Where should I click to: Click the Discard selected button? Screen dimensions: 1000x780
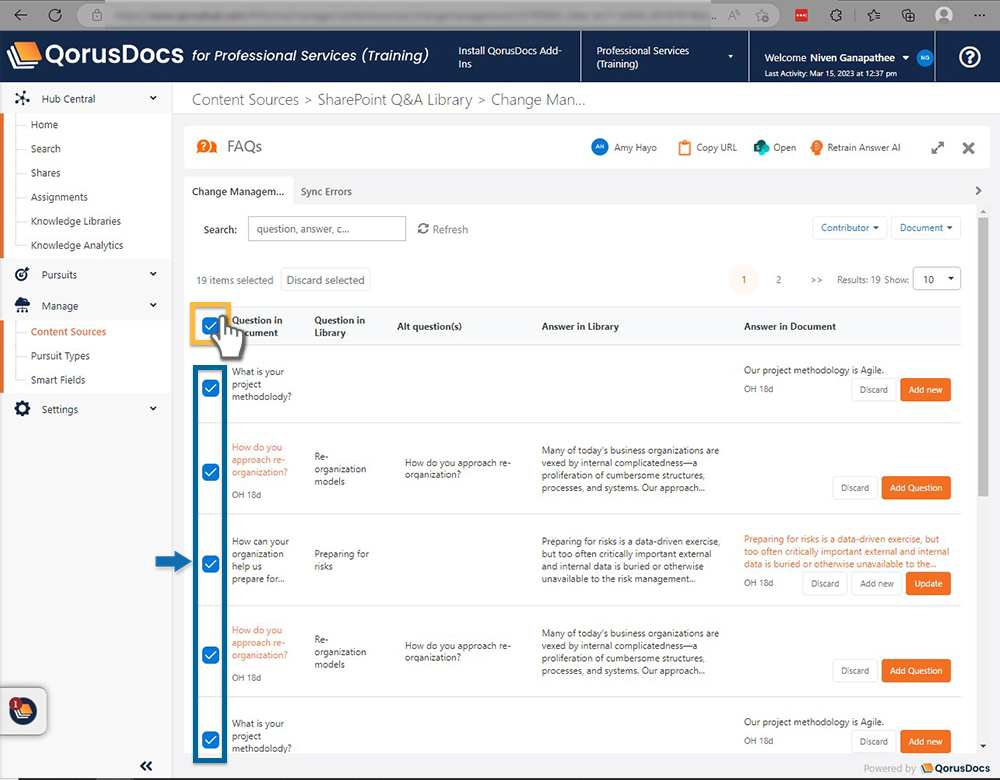point(325,280)
